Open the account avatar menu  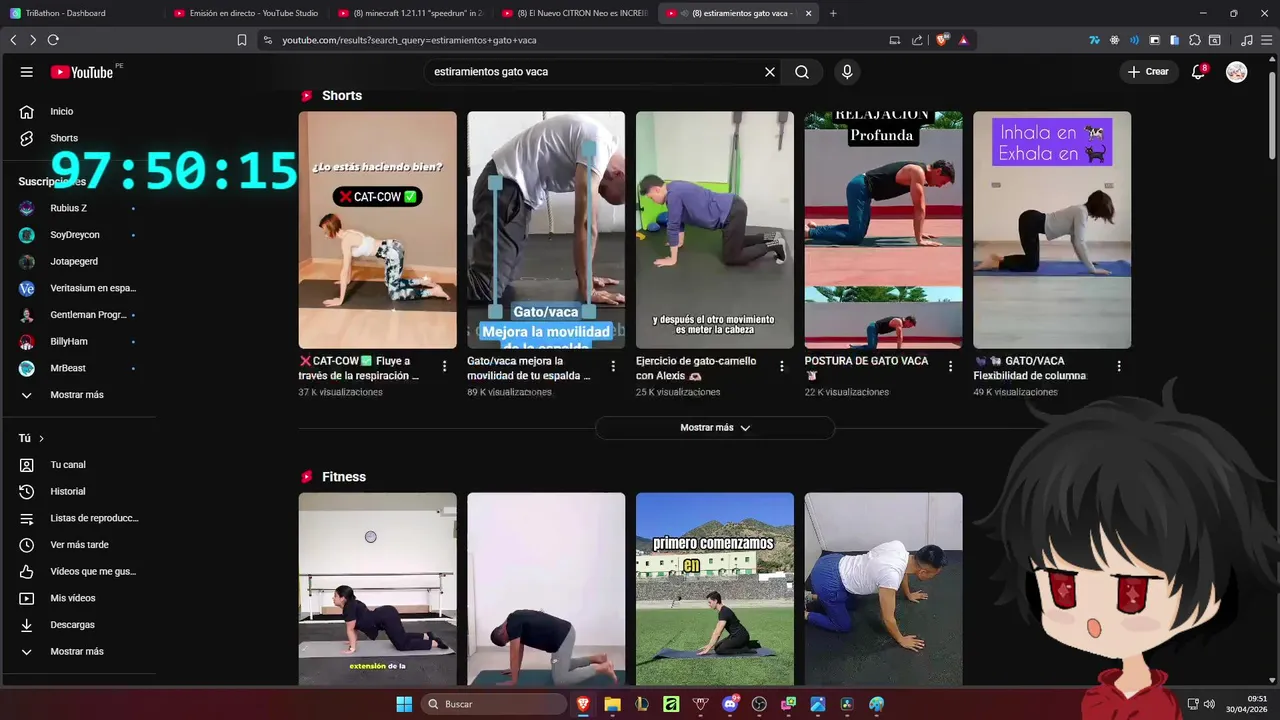1237,72
